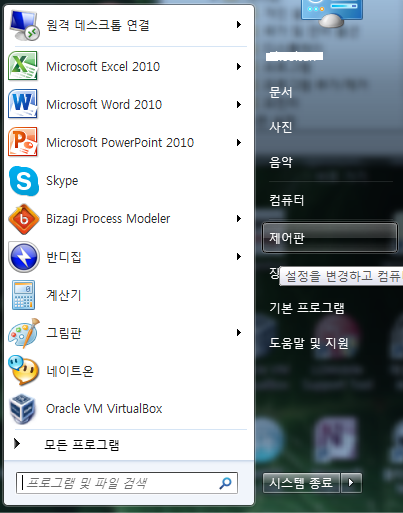The image size is (403, 513).
Task: Click the '원격 데스크톱 연결' label
Action: (x=98, y=25)
